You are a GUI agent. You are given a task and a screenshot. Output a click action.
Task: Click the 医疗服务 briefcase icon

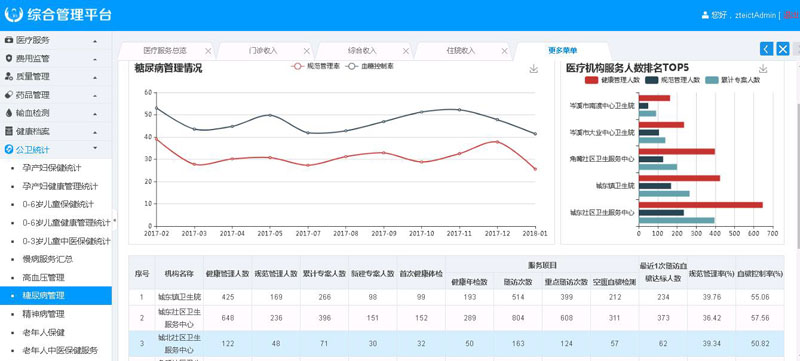point(9,40)
